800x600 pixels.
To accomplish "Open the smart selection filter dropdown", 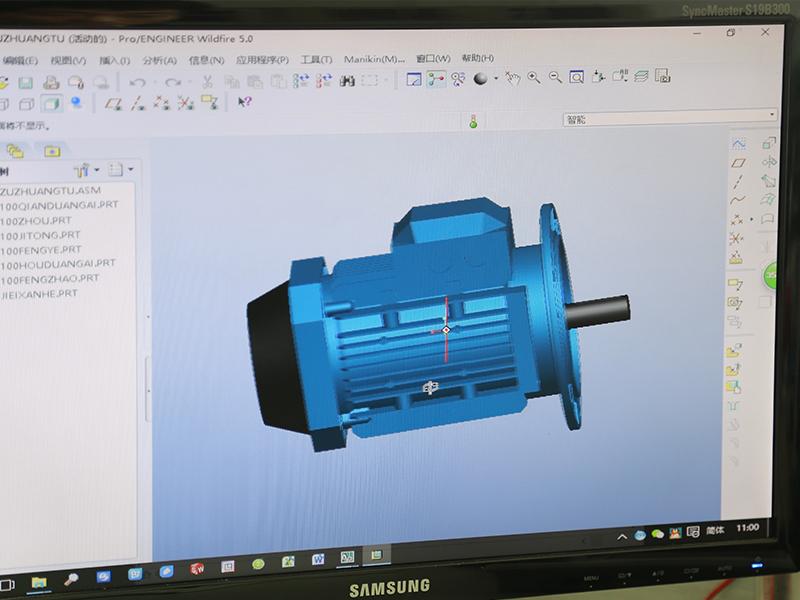I will click(771, 119).
